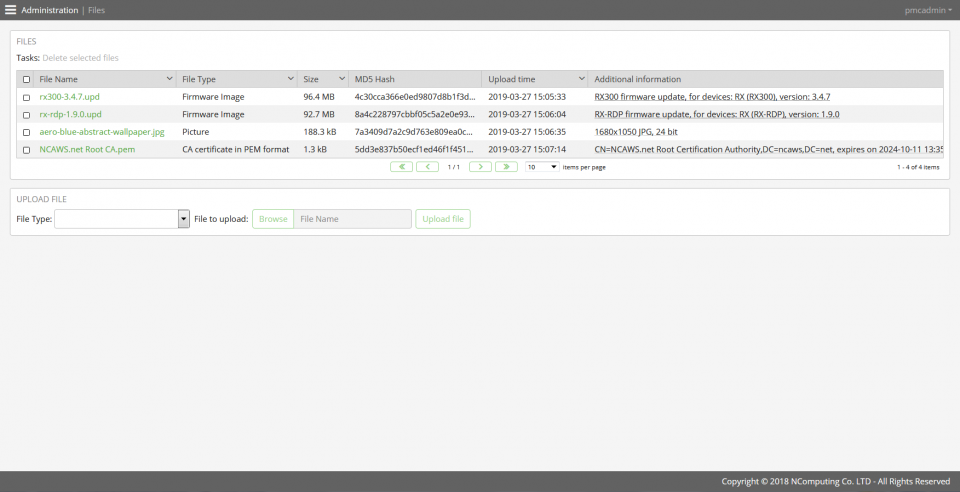Open the hamburger navigation menu
Viewport: 960px width, 492px height.
click(x=11, y=10)
